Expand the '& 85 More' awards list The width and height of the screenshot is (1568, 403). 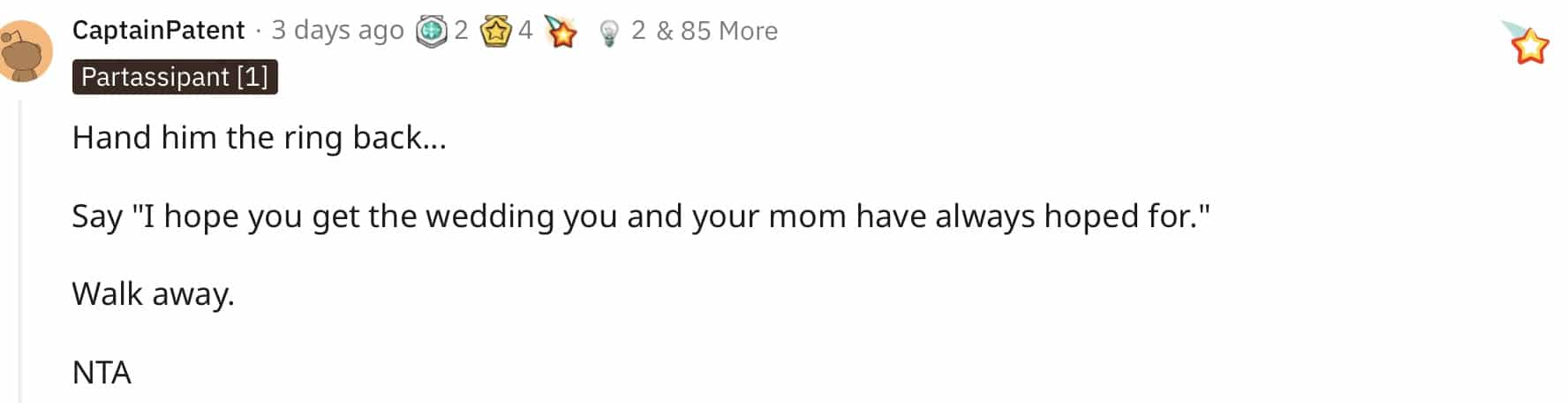pos(717,31)
